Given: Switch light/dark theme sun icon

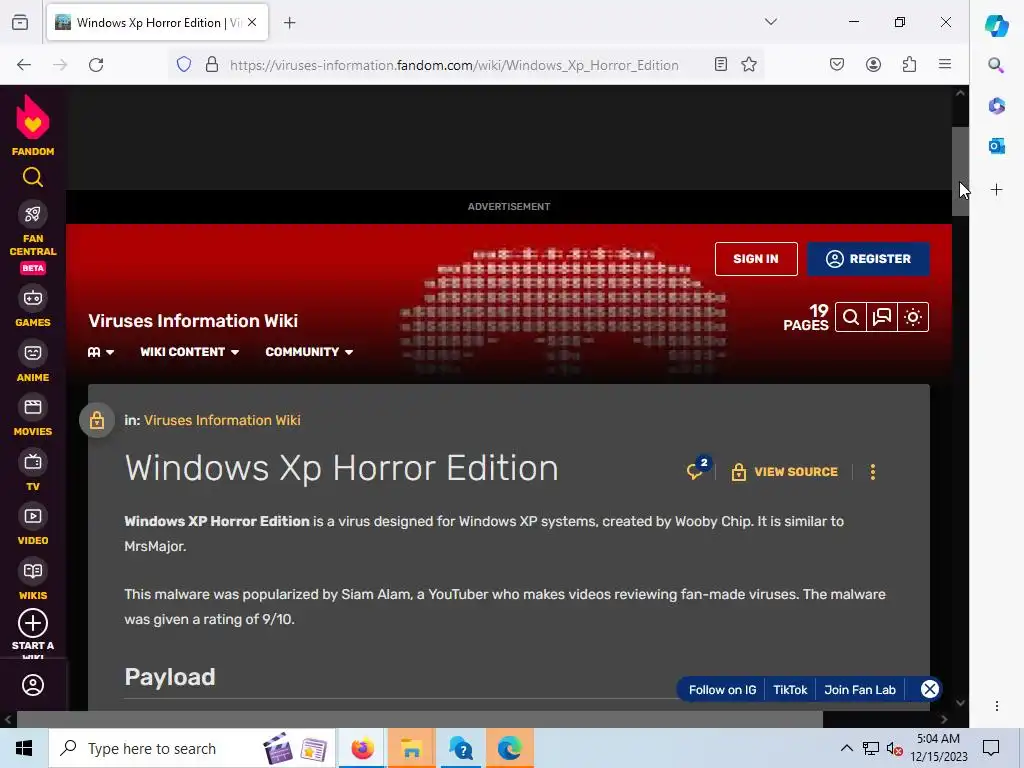Looking at the screenshot, I should pyautogui.click(x=914, y=317).
